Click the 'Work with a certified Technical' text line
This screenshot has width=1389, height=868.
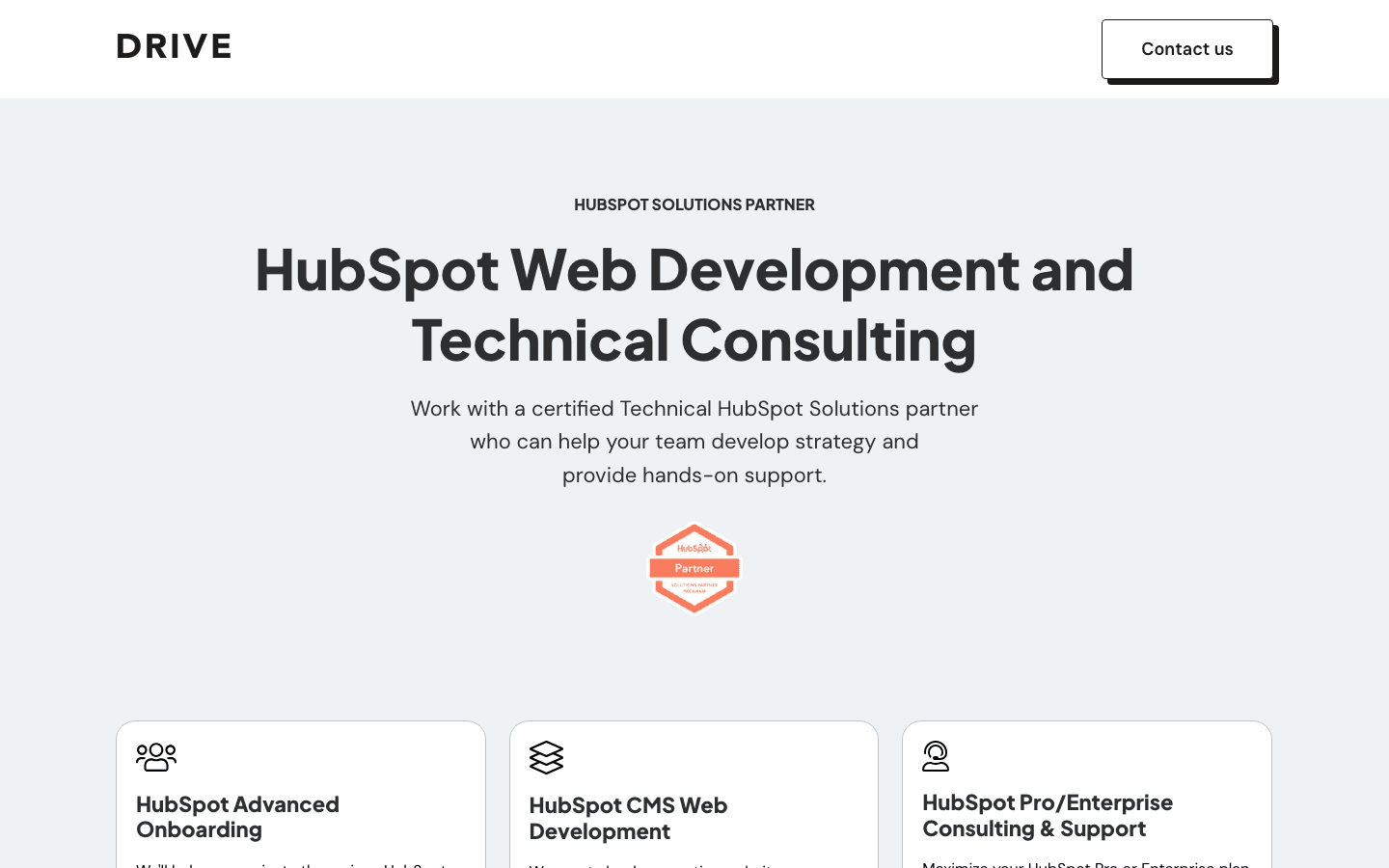tap(694, 409)
